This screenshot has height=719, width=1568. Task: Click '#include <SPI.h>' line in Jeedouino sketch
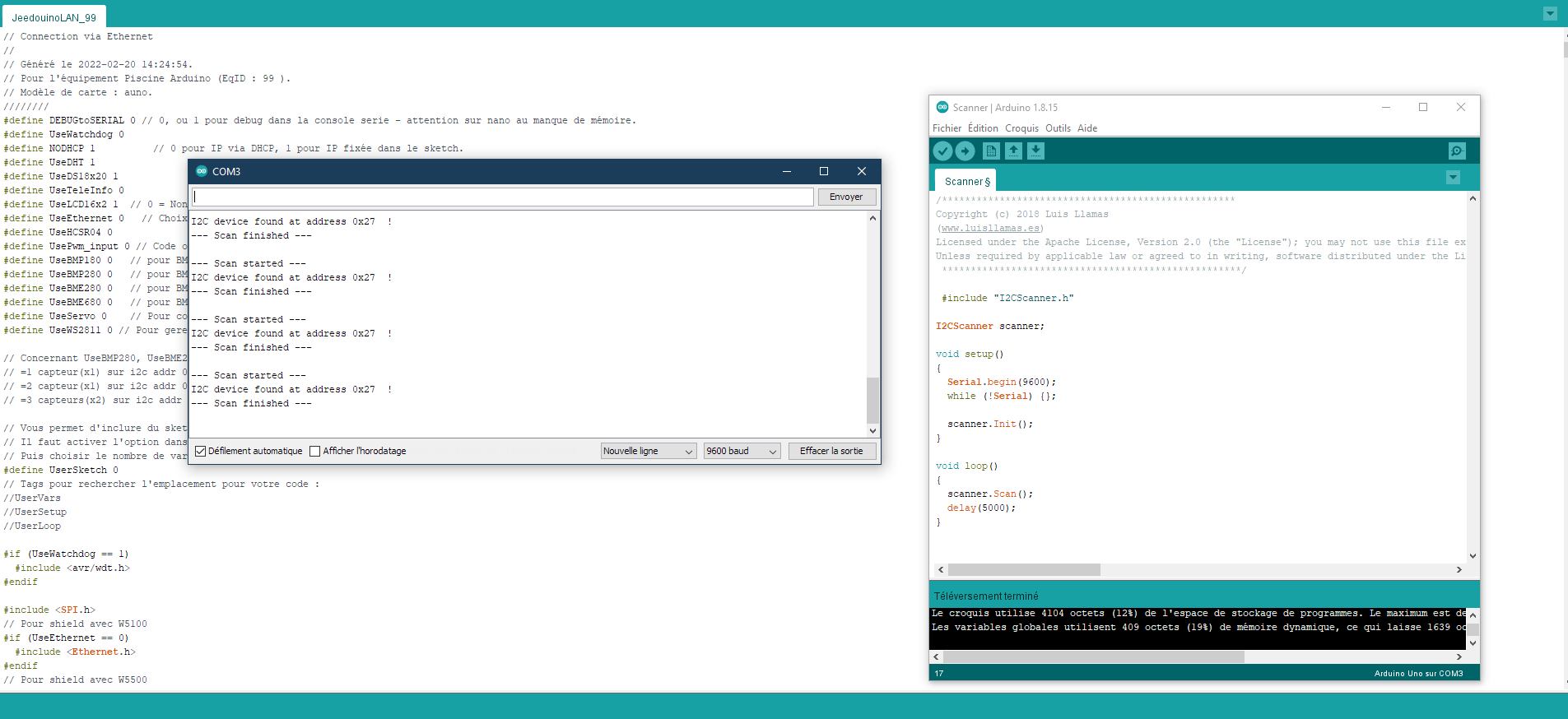(x=49, y=610)
